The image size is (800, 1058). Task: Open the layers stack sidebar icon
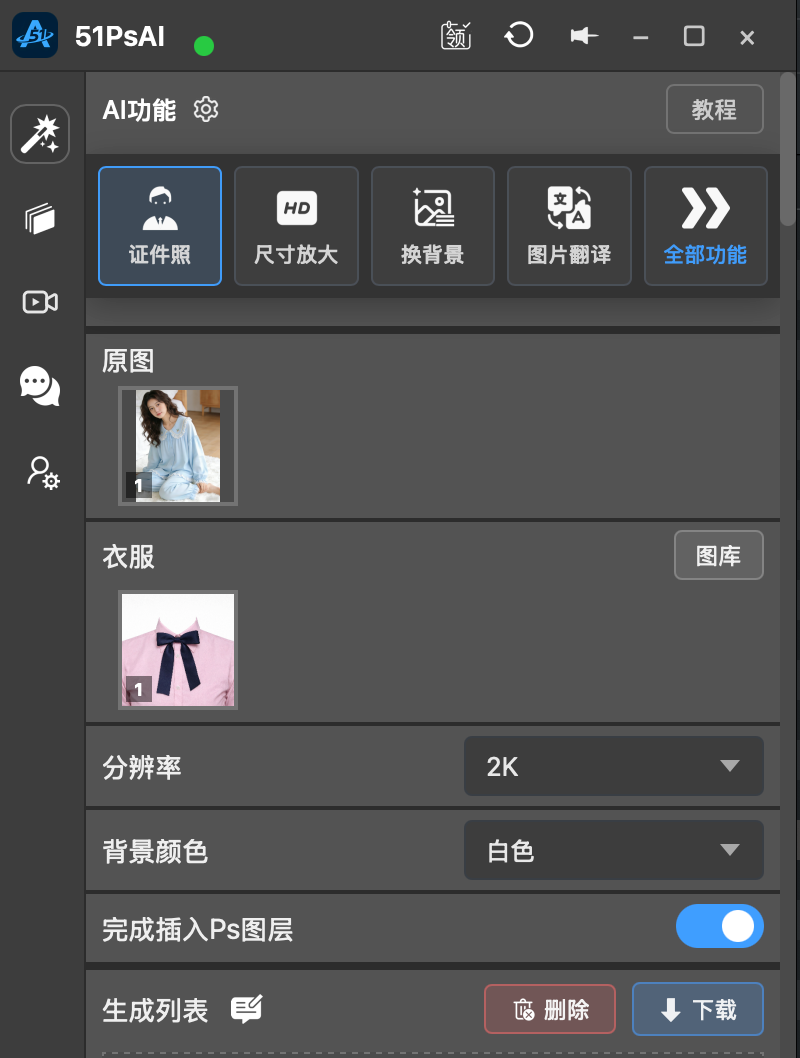tap(40, 219)
